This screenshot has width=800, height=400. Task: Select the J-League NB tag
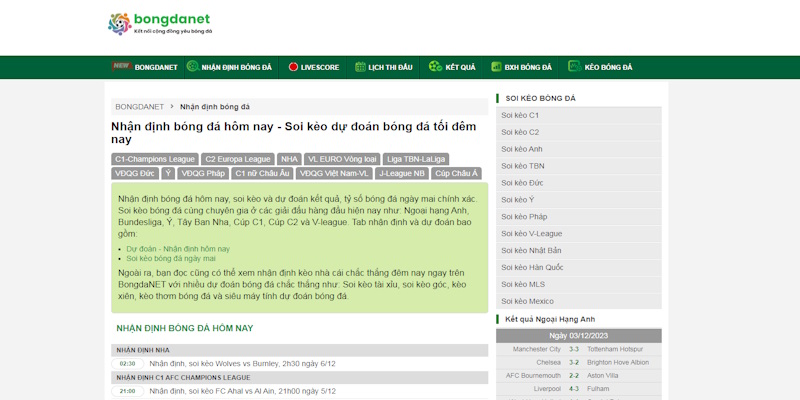(x=402, y=173)
